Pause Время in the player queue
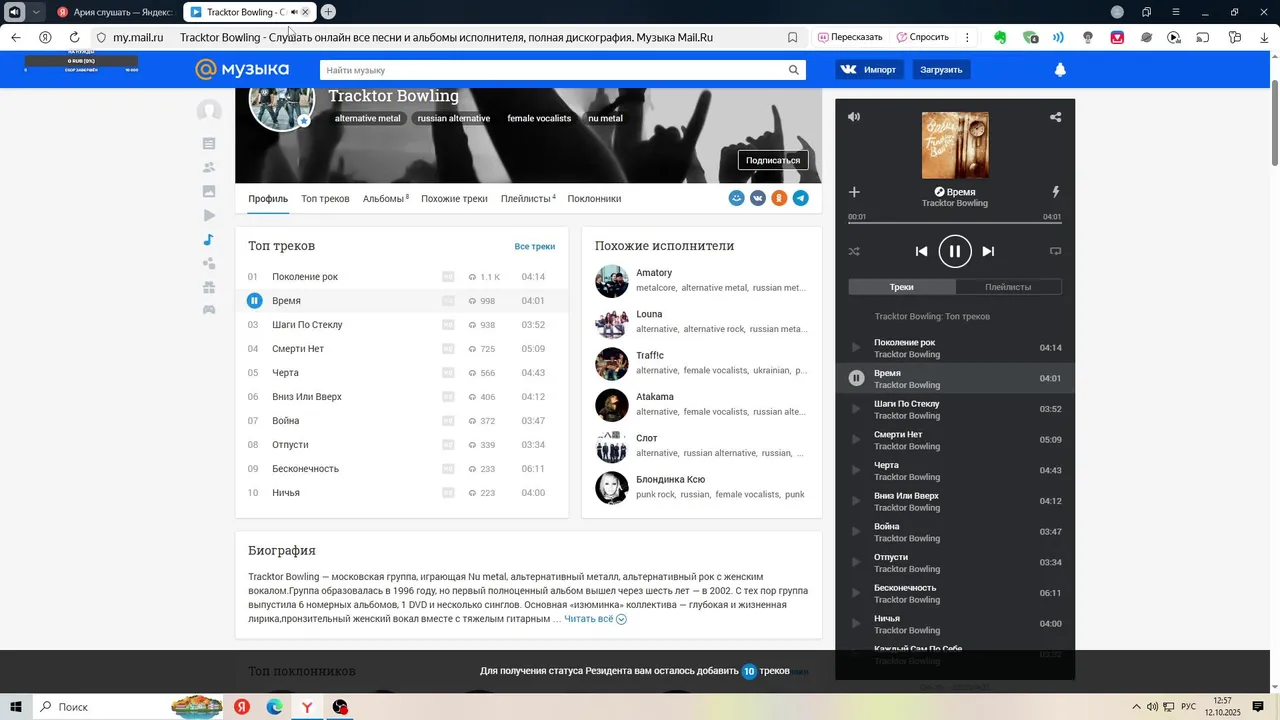The height and width of the screenshot is (720, 1280). click(x=856, y=378)
